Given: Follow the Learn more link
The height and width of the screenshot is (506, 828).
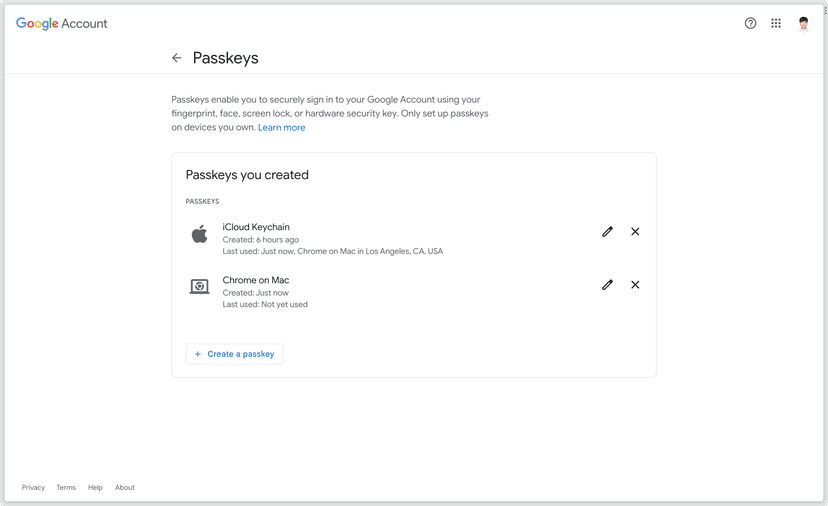Looking at the screenshot, I should coord(282,128).
